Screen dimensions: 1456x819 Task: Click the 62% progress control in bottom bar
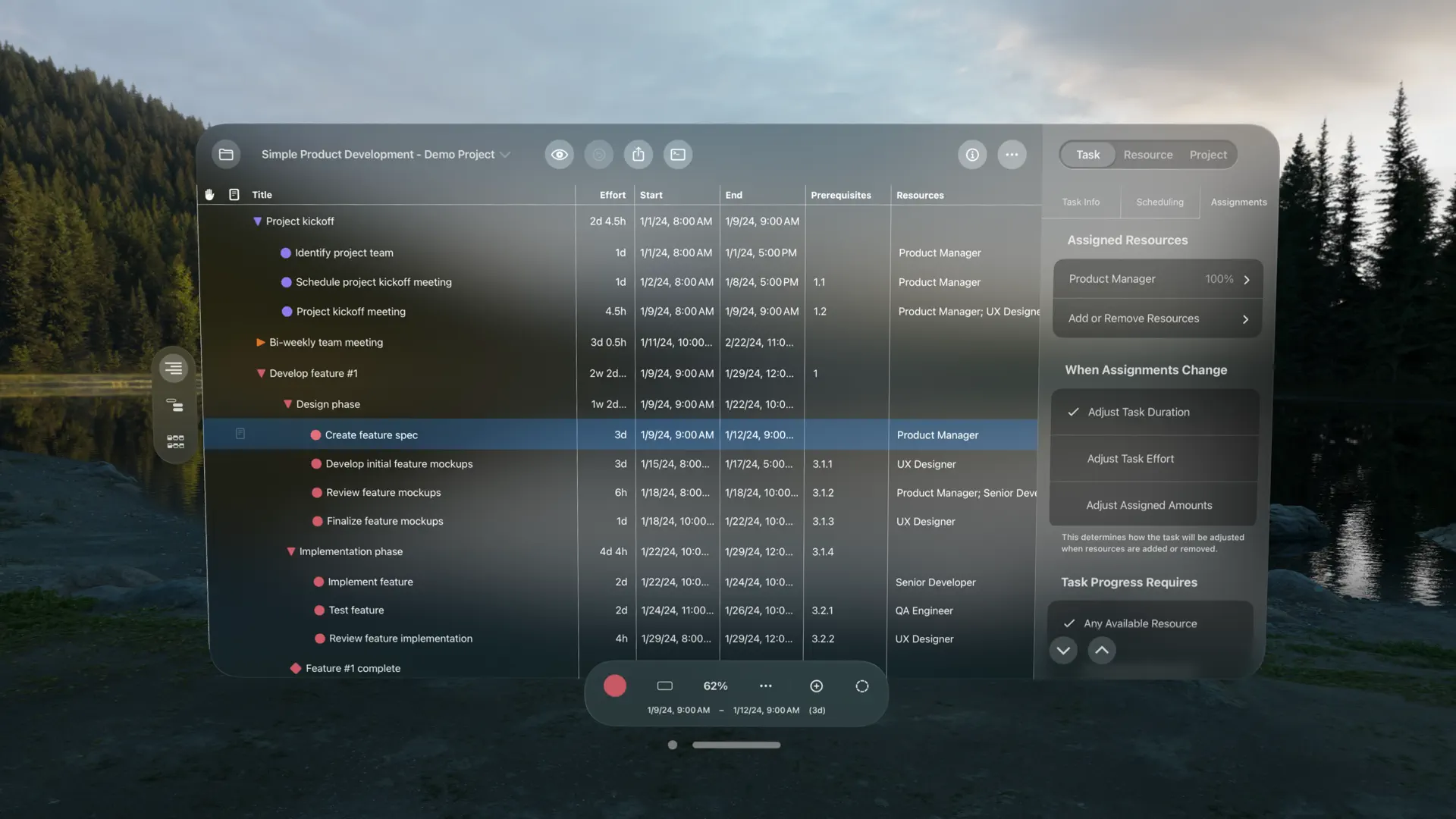pyautogui.click(x=715, y=686)
